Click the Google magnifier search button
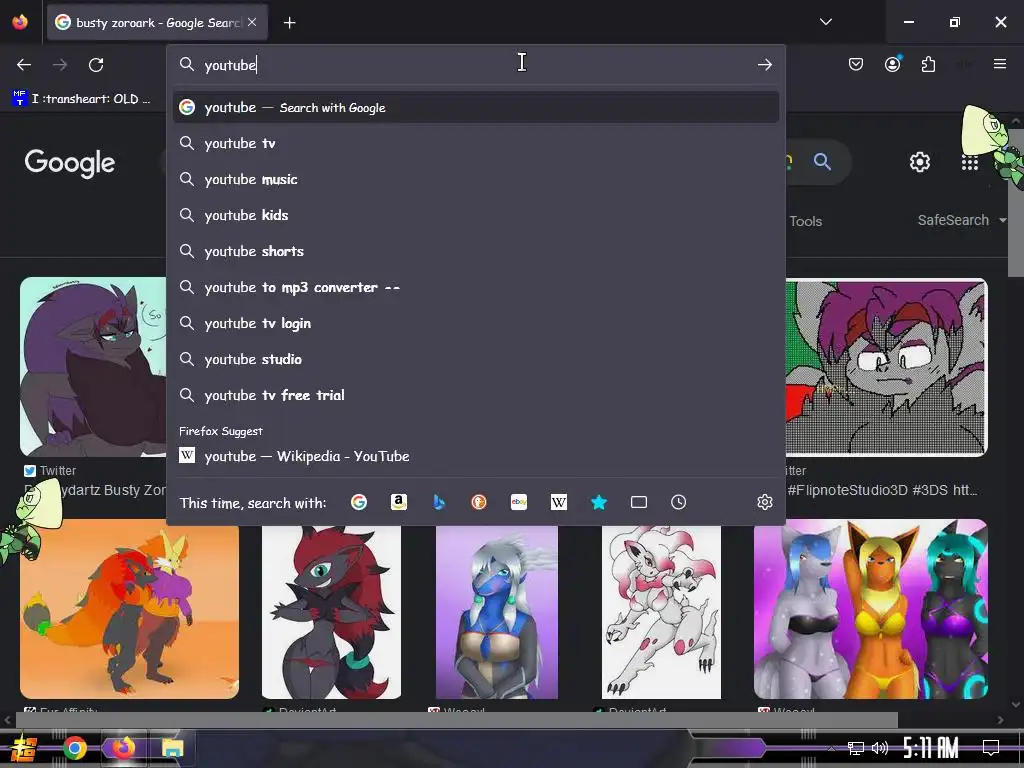This screenshot has height=768, width=1024. 822,161
